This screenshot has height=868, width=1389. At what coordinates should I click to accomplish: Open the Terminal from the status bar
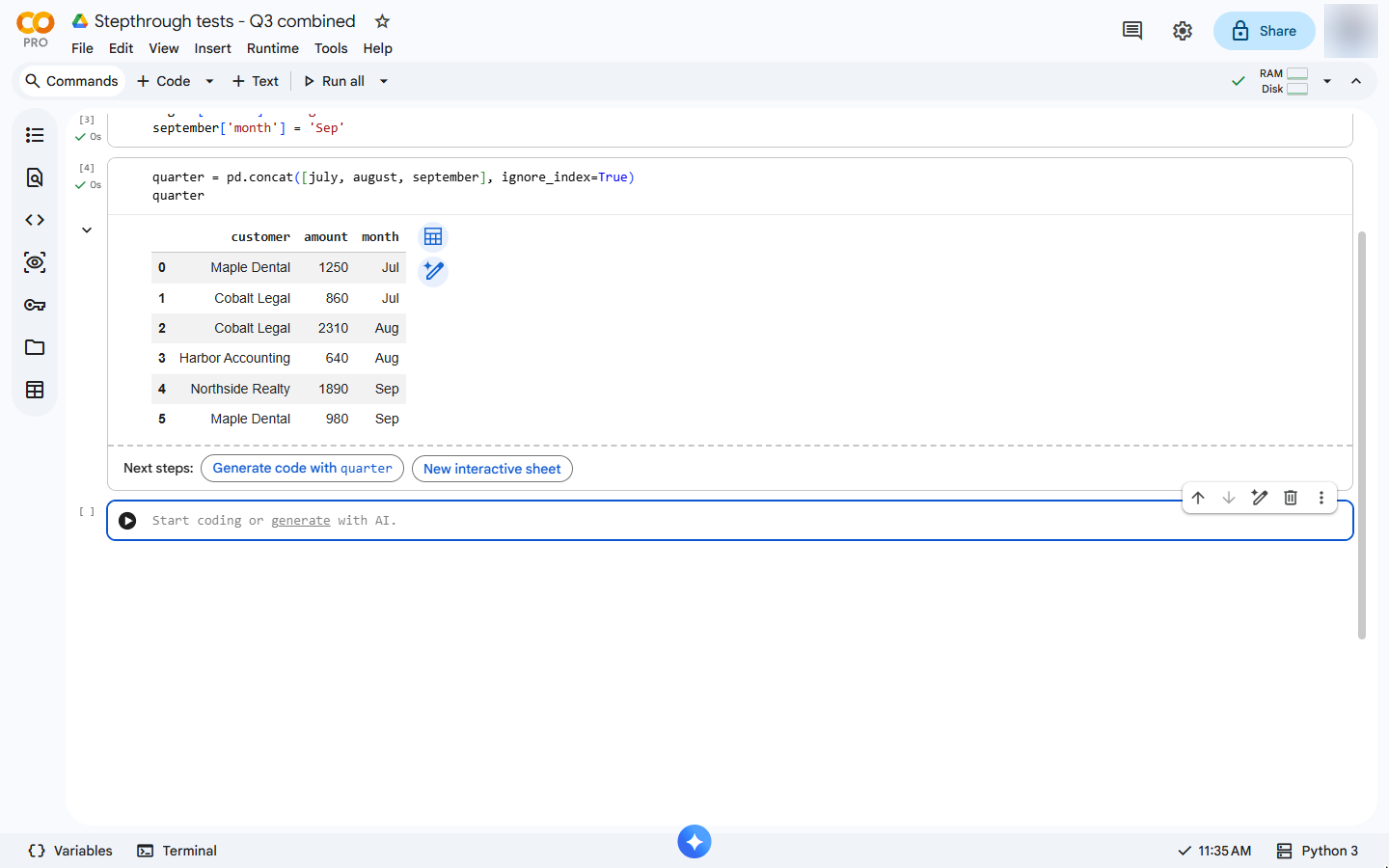click(177, 851)
